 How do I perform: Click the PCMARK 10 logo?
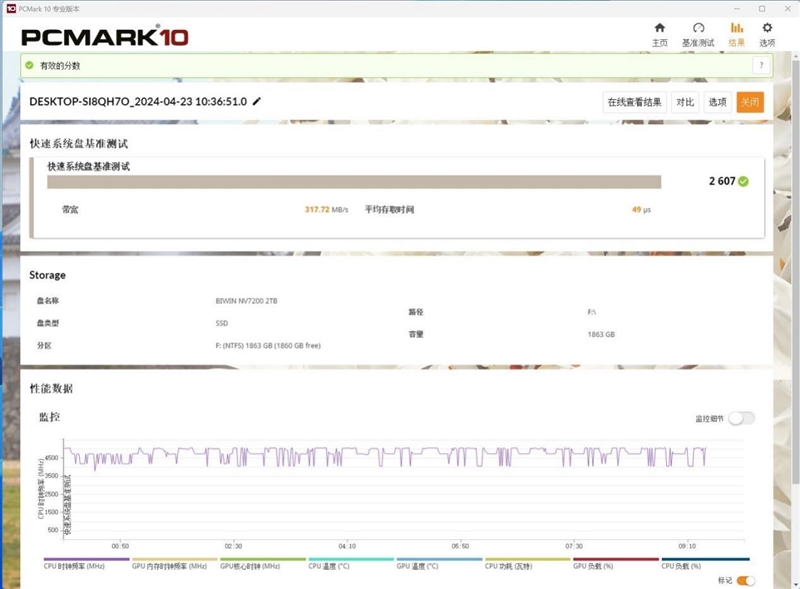[105, 36]
